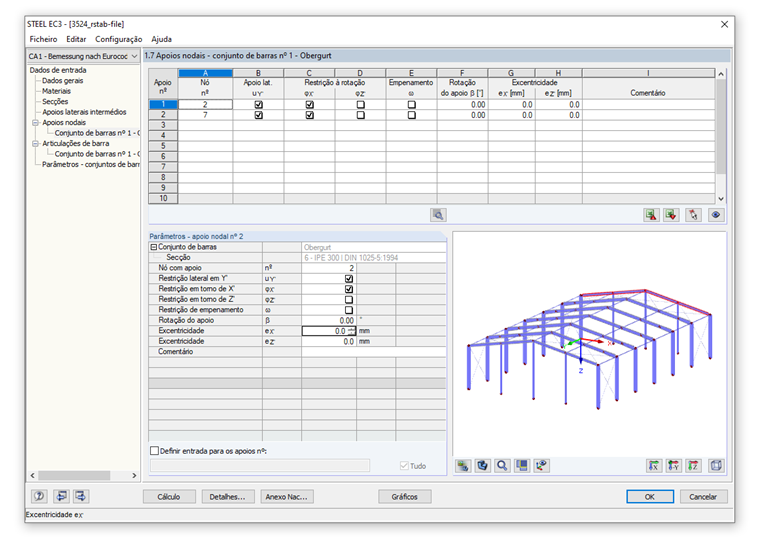The image size is (760, 542).
Task: Click the layered-squares display icon under the 3D view
Action: [x=522, y=466]
